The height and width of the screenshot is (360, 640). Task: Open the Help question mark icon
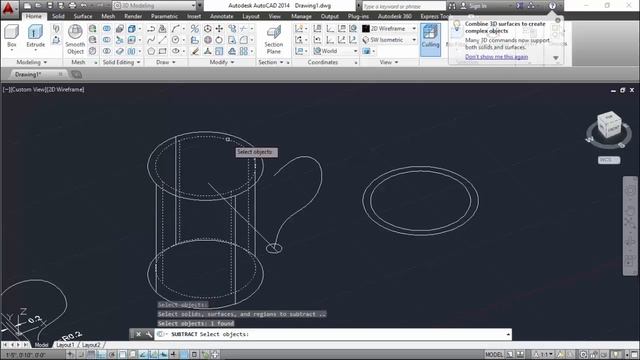(x=552, y=6)
